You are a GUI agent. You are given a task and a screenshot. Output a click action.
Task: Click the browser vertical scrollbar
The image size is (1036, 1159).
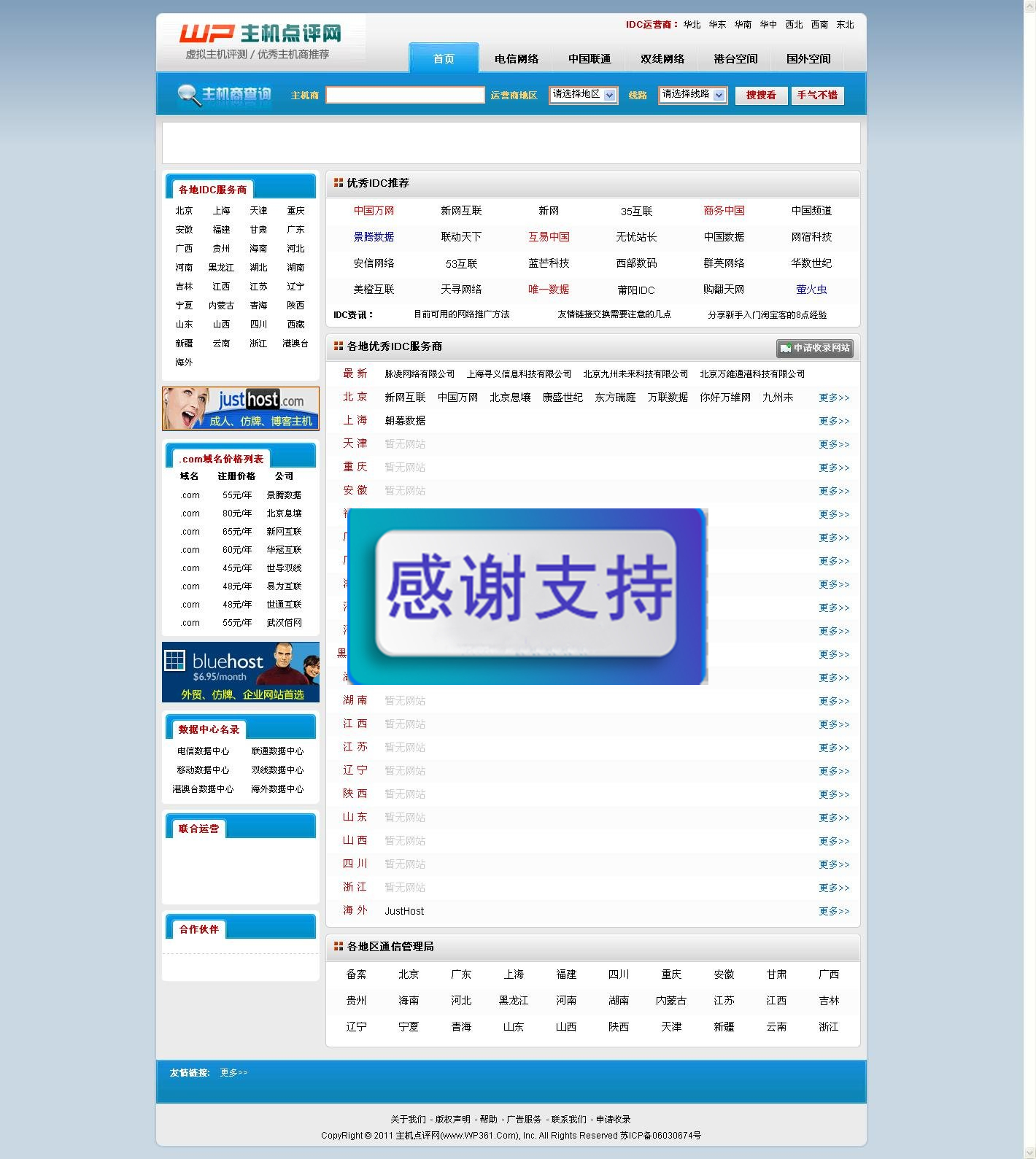tap(1030, 579)
